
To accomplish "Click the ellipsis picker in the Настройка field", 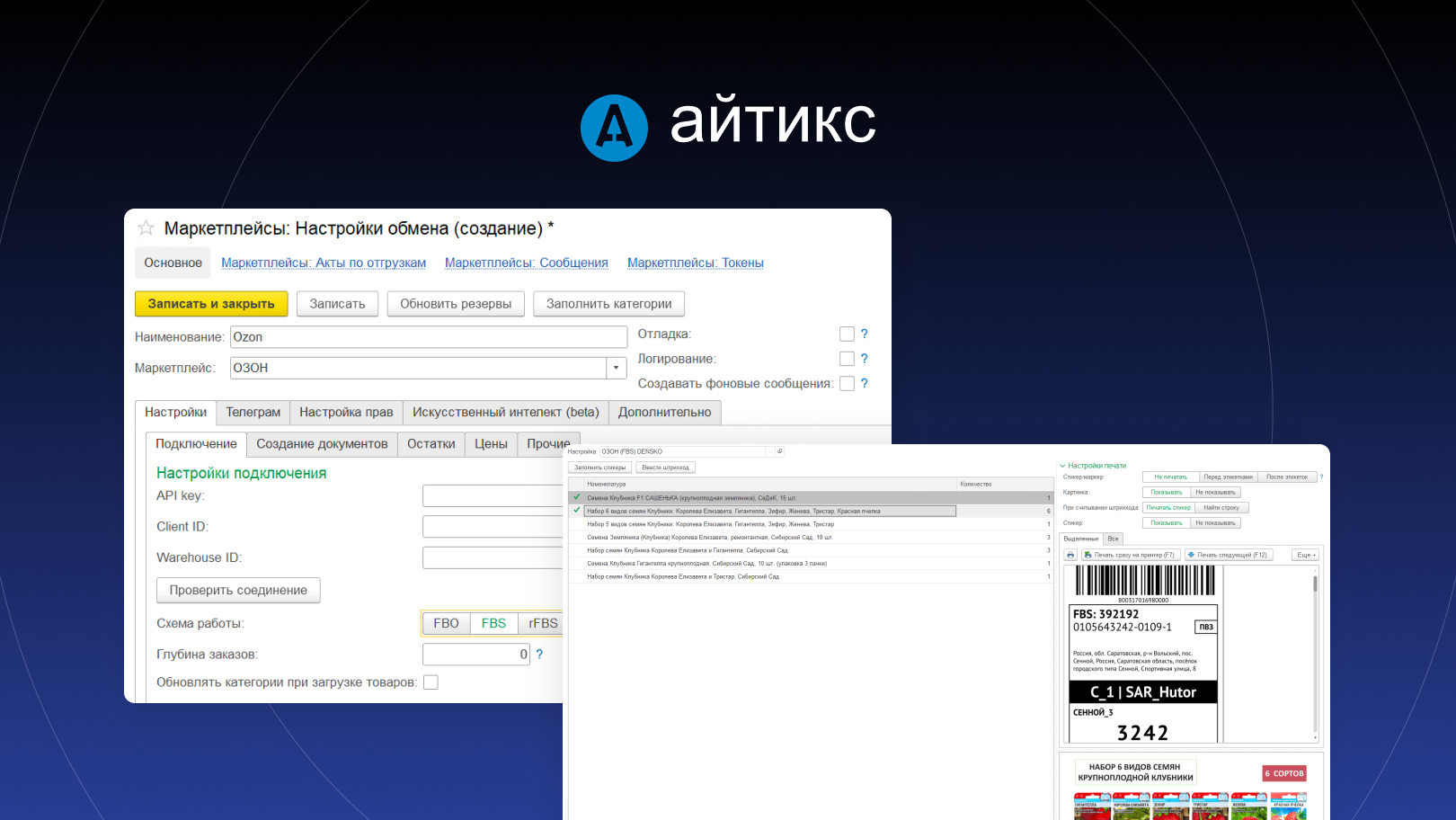I will pos(770,451).
